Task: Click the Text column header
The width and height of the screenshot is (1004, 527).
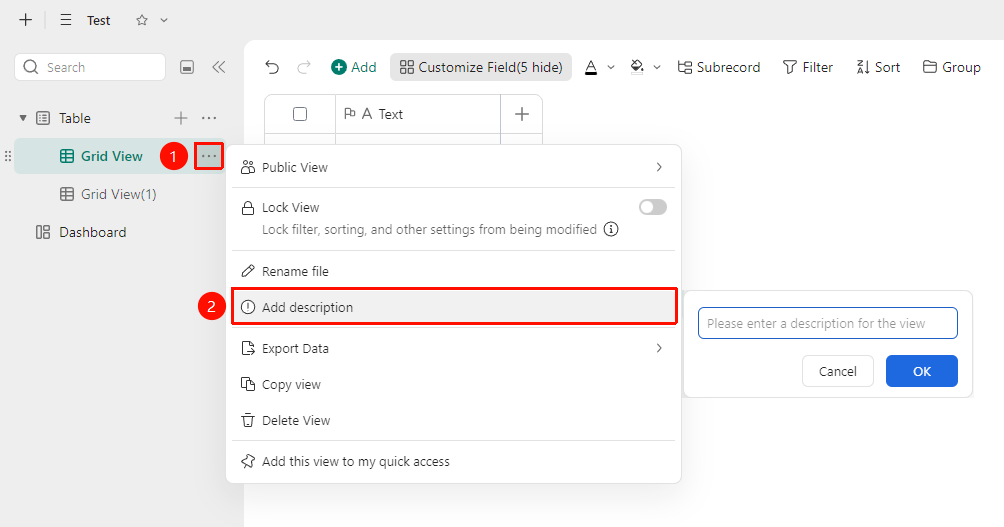Action: click(417, 114)
